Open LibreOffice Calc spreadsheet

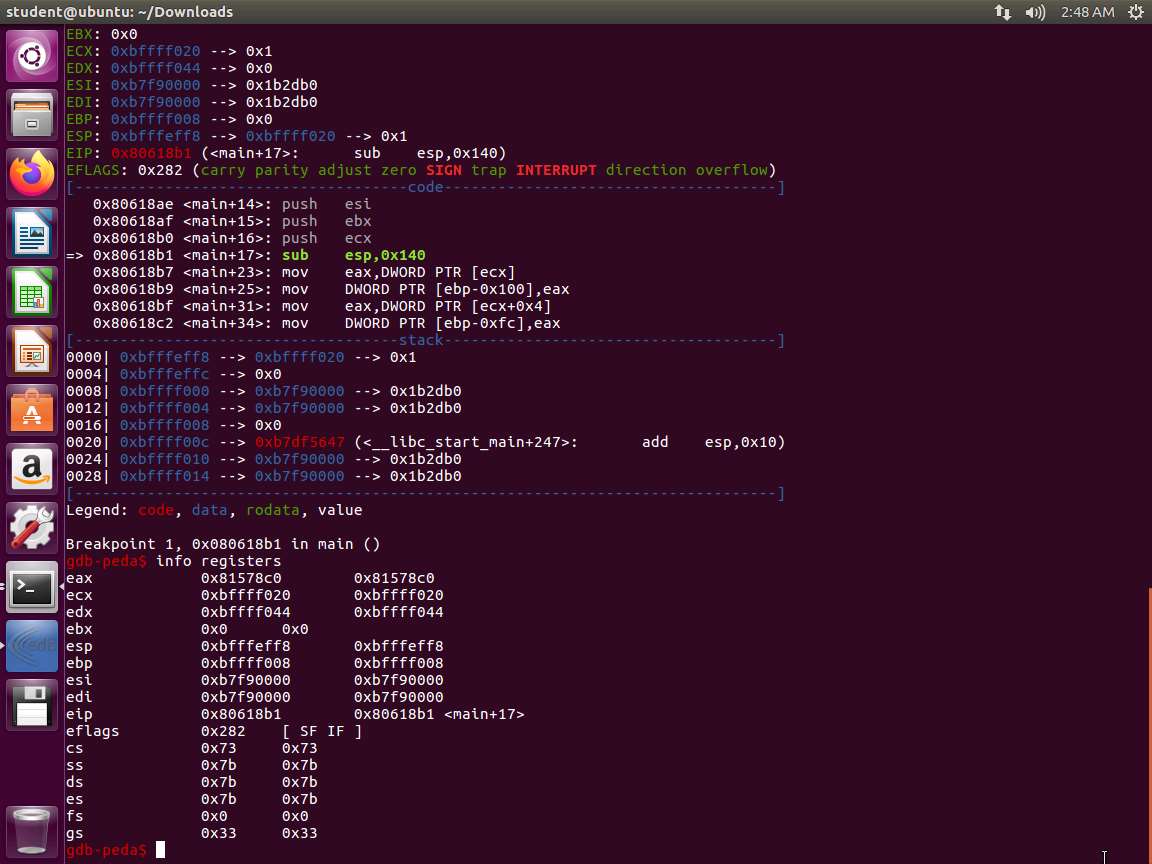click(x=32, y=292)
